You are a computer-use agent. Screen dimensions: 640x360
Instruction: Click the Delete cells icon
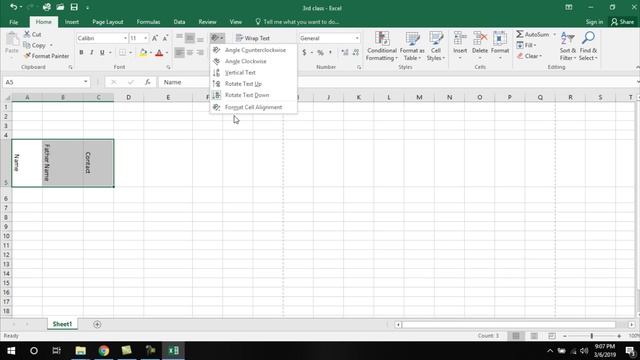pyautogui.click(x=480, y=39)
